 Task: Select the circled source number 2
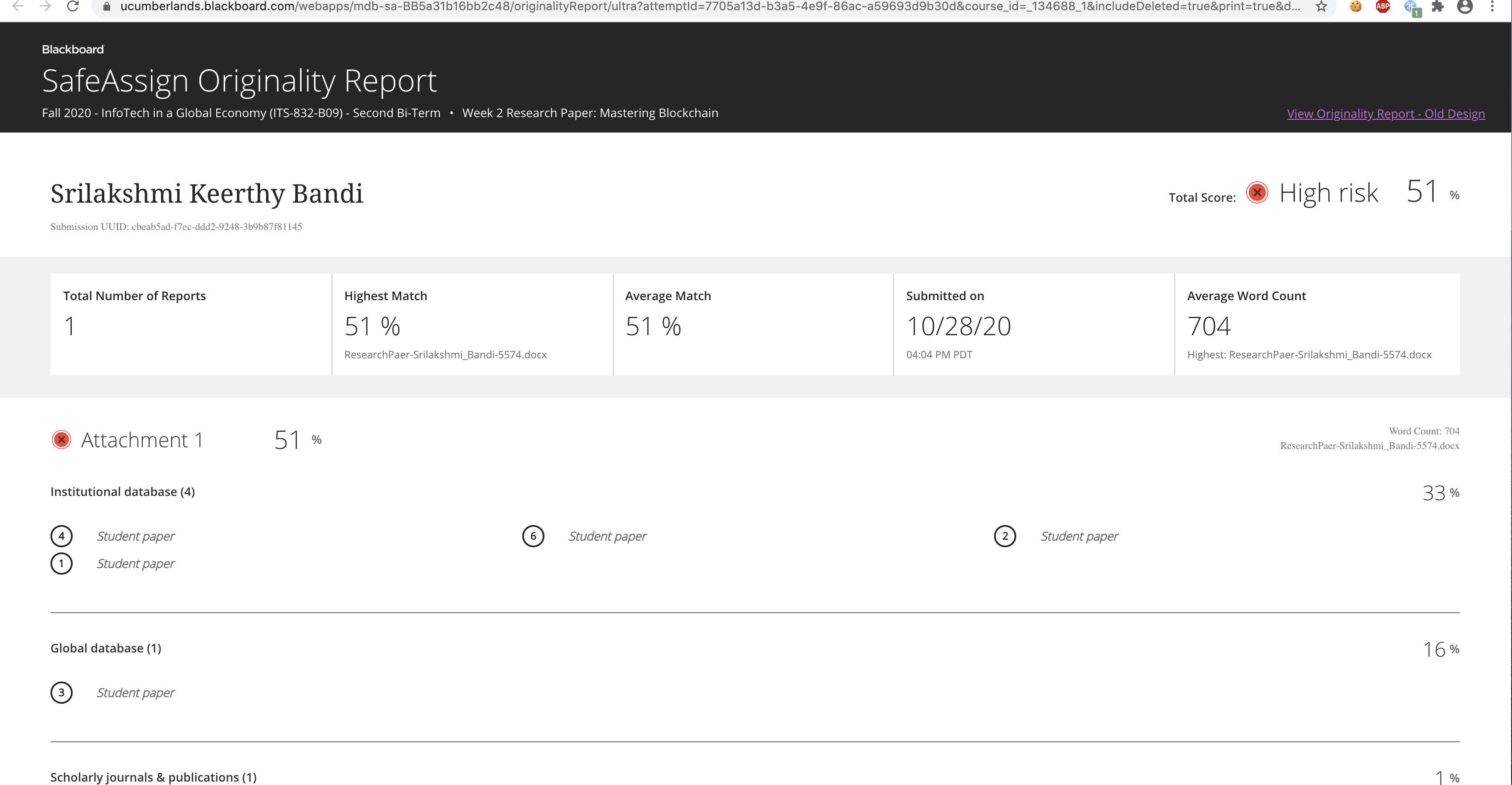point(1005,536)
